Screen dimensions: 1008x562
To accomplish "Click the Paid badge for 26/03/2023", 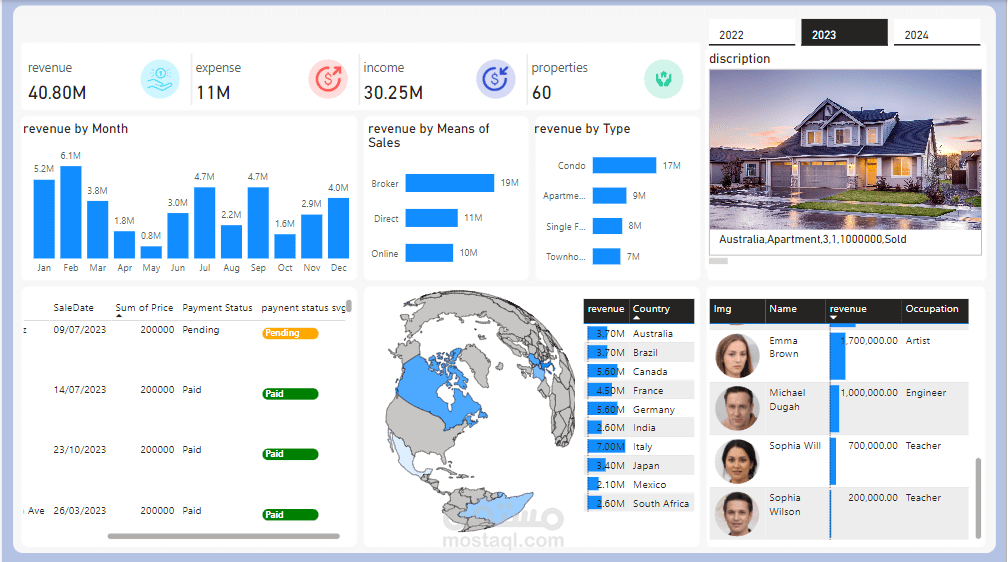I will [290, 514].
